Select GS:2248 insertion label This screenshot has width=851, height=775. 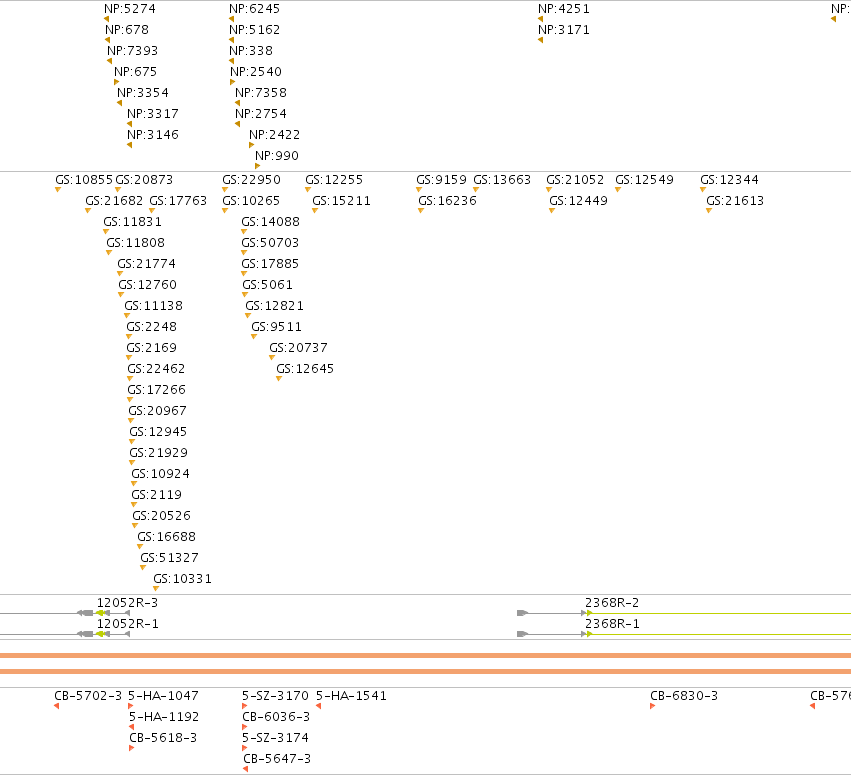152,327
